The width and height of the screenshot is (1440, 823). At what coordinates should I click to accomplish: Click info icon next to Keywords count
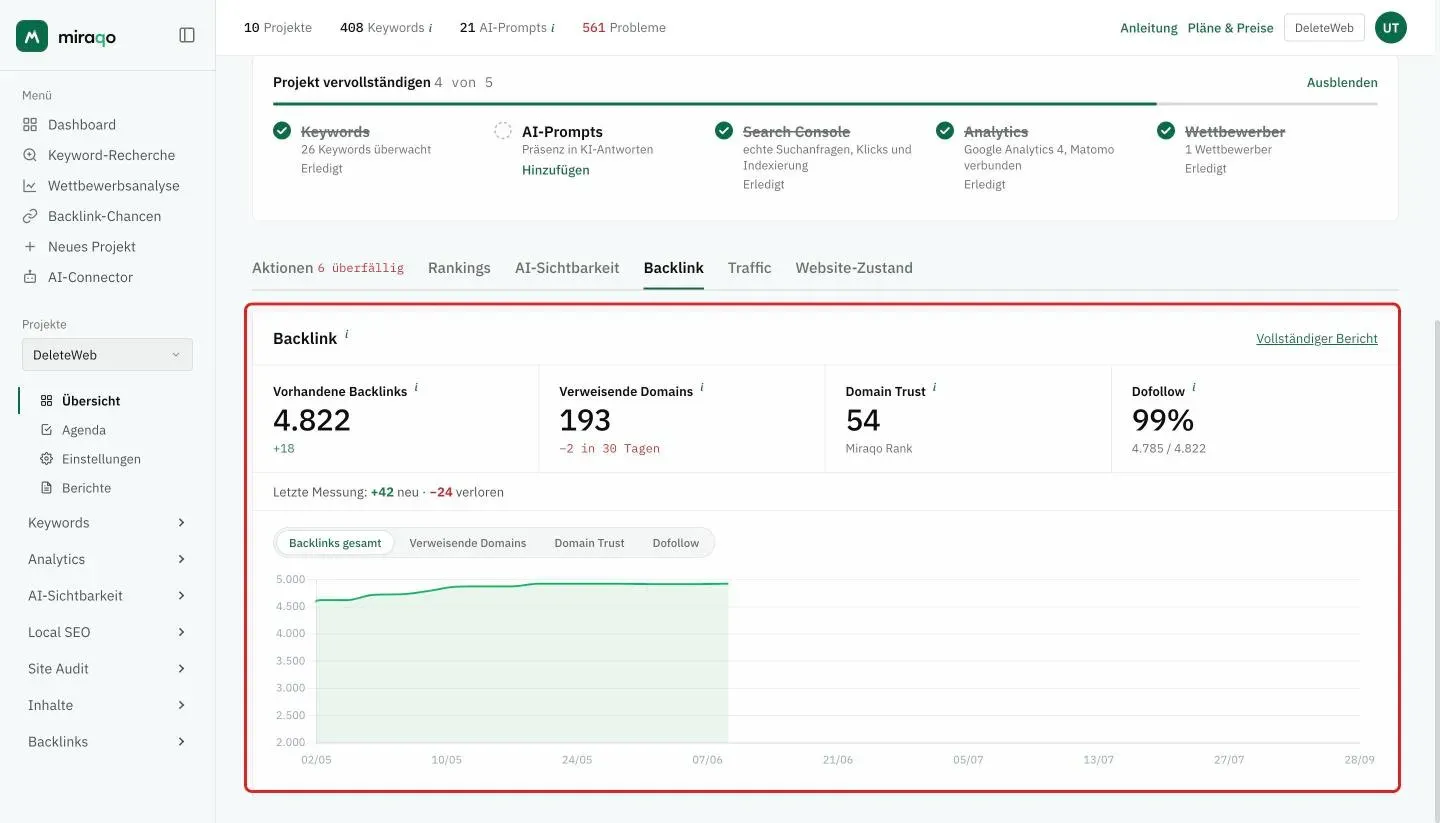(430, 28)
